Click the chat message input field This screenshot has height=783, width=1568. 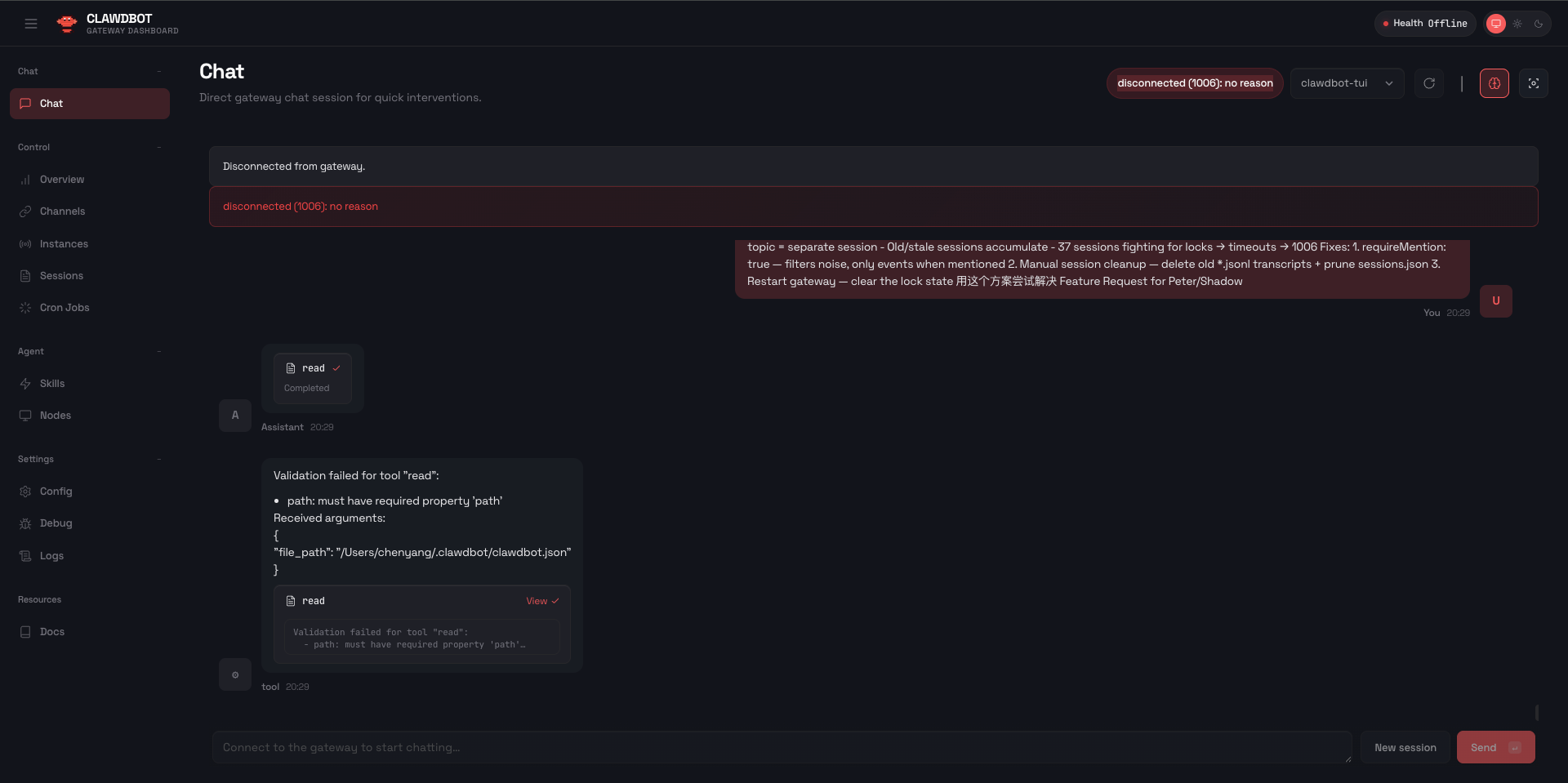click(x=781, y=748)
